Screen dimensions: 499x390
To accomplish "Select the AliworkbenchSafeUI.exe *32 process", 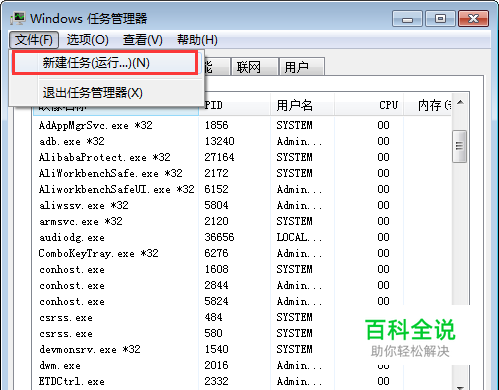I will point(117,189).
